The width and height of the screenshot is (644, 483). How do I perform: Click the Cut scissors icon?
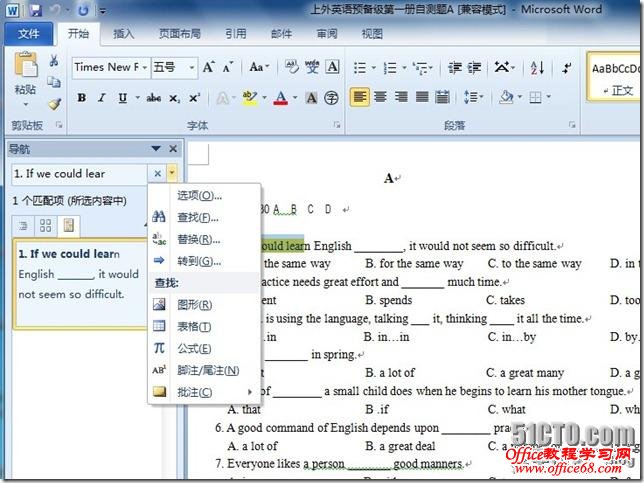54,61
